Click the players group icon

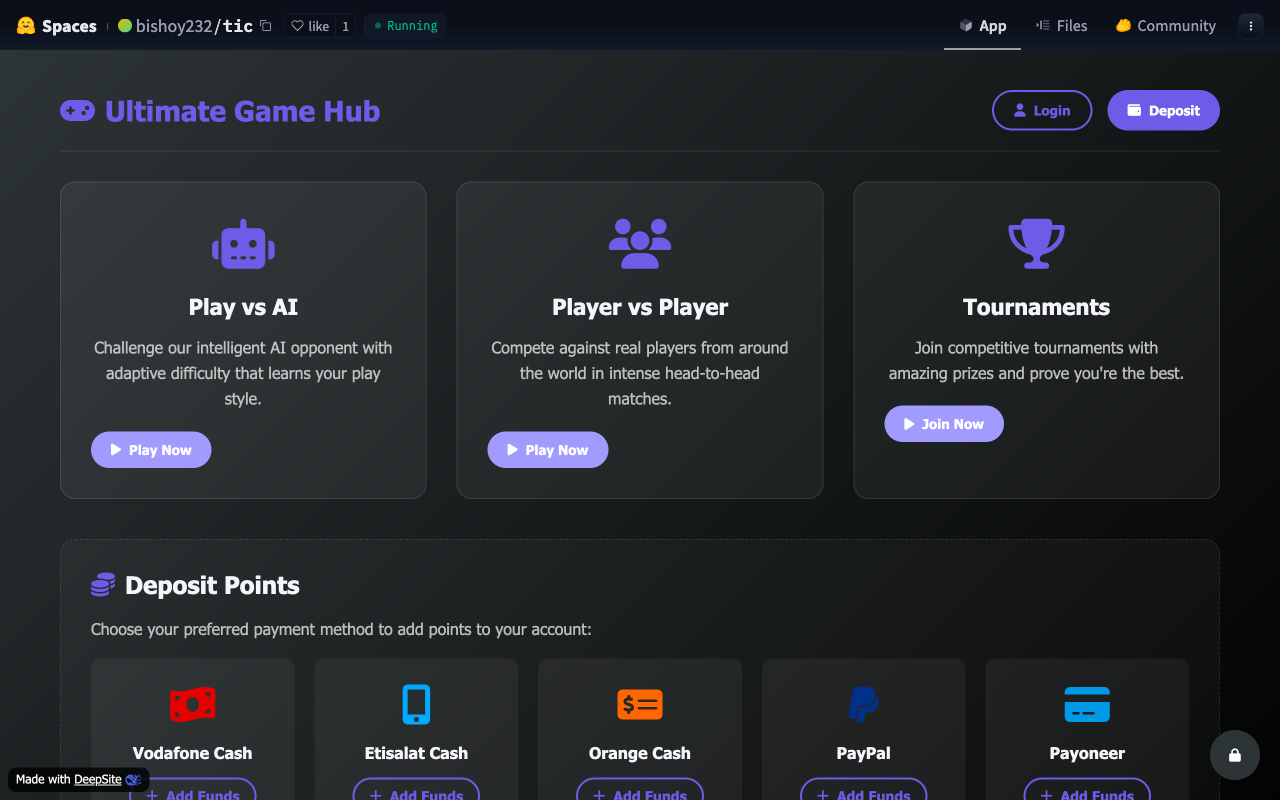pos(640,244)
